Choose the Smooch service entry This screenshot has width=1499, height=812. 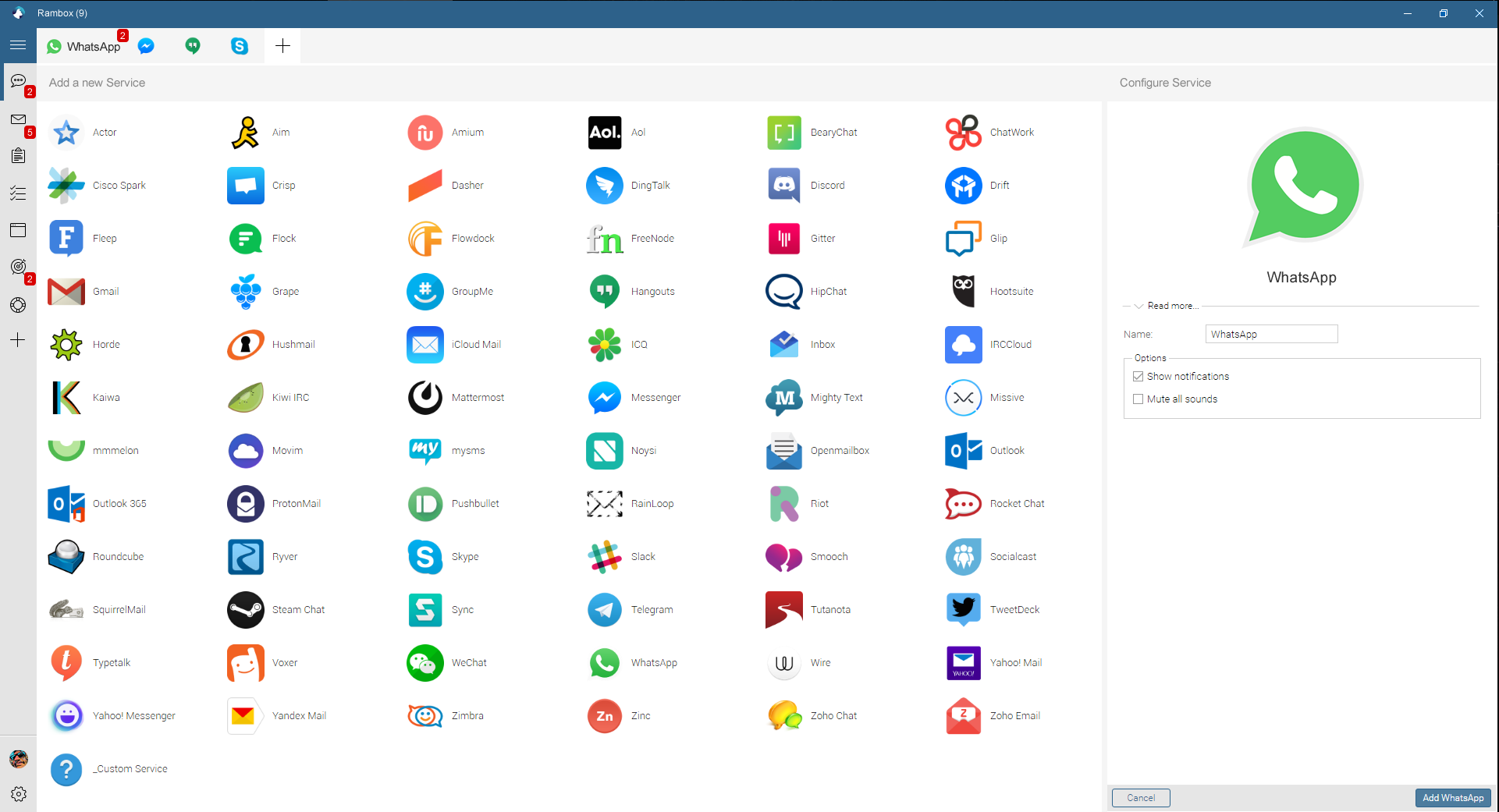coord(808,557)
